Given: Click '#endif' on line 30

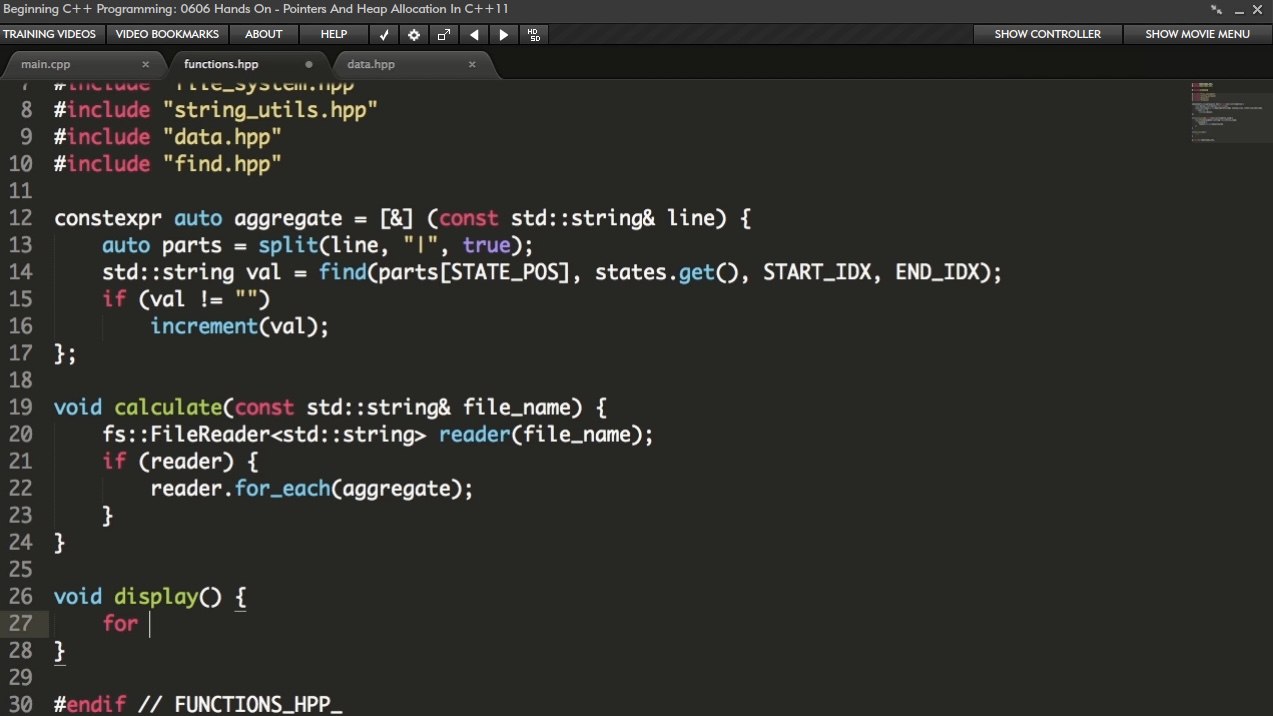Looking at the screenshot, I should 90,704.
